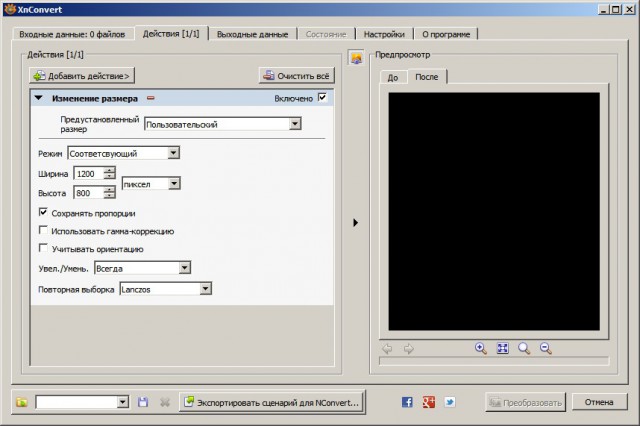Enable 'Использовать гамма-коррекцию' checkbox
Viewport: 640px width, 426px height.
tap(43, 231)
